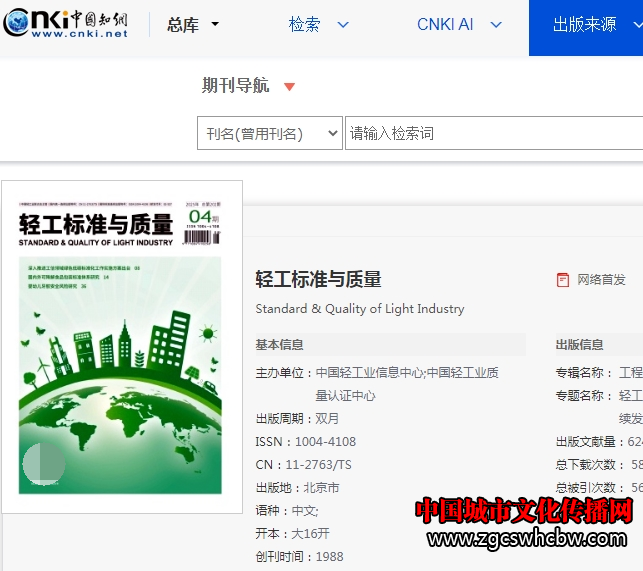Open the CNKI AI dropdown chevron
The height and width of the screenshot is (571, 643).
coord(494,25)
